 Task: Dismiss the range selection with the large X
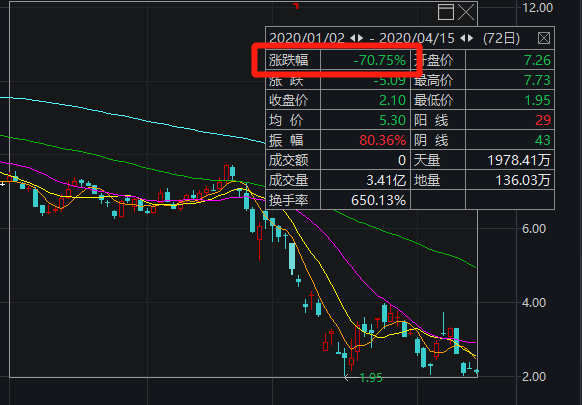(466, 12)
